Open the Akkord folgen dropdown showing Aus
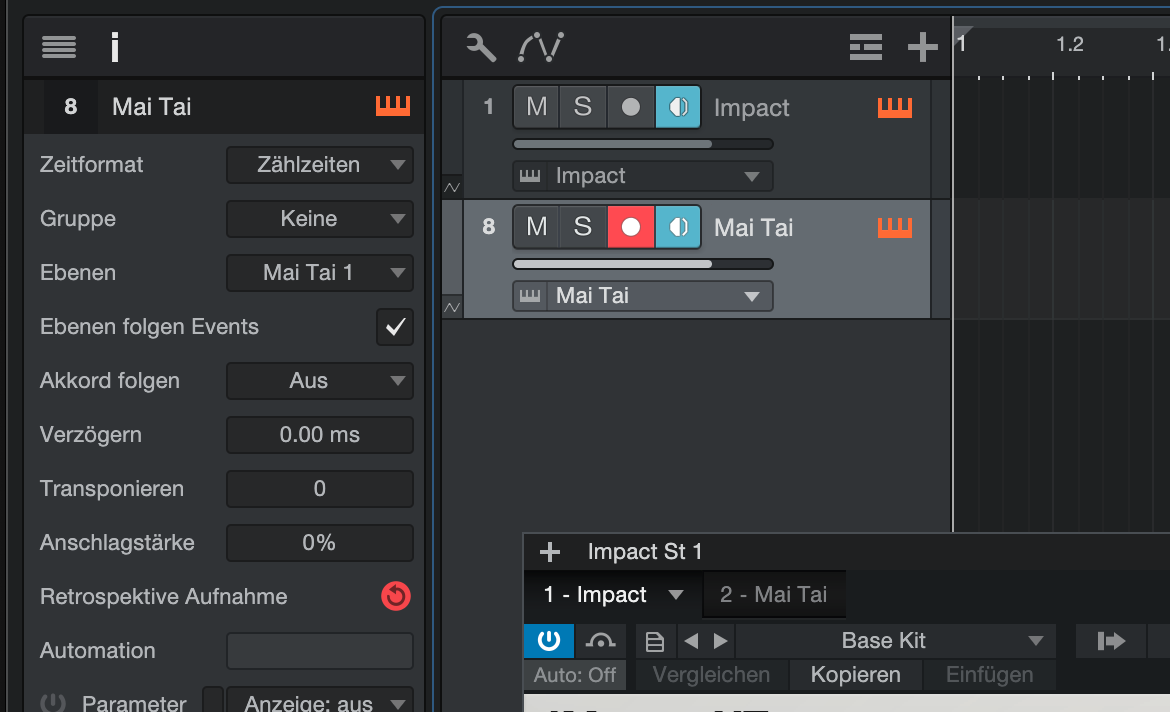 pyautogui.click(x=319, y=381)
